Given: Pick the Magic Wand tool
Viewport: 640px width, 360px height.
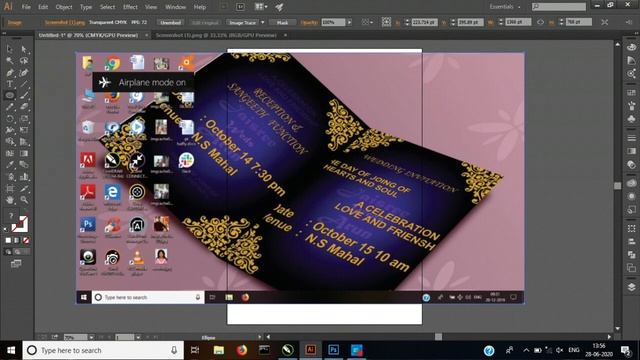Looking at the screenshot, I should point(10,61).
